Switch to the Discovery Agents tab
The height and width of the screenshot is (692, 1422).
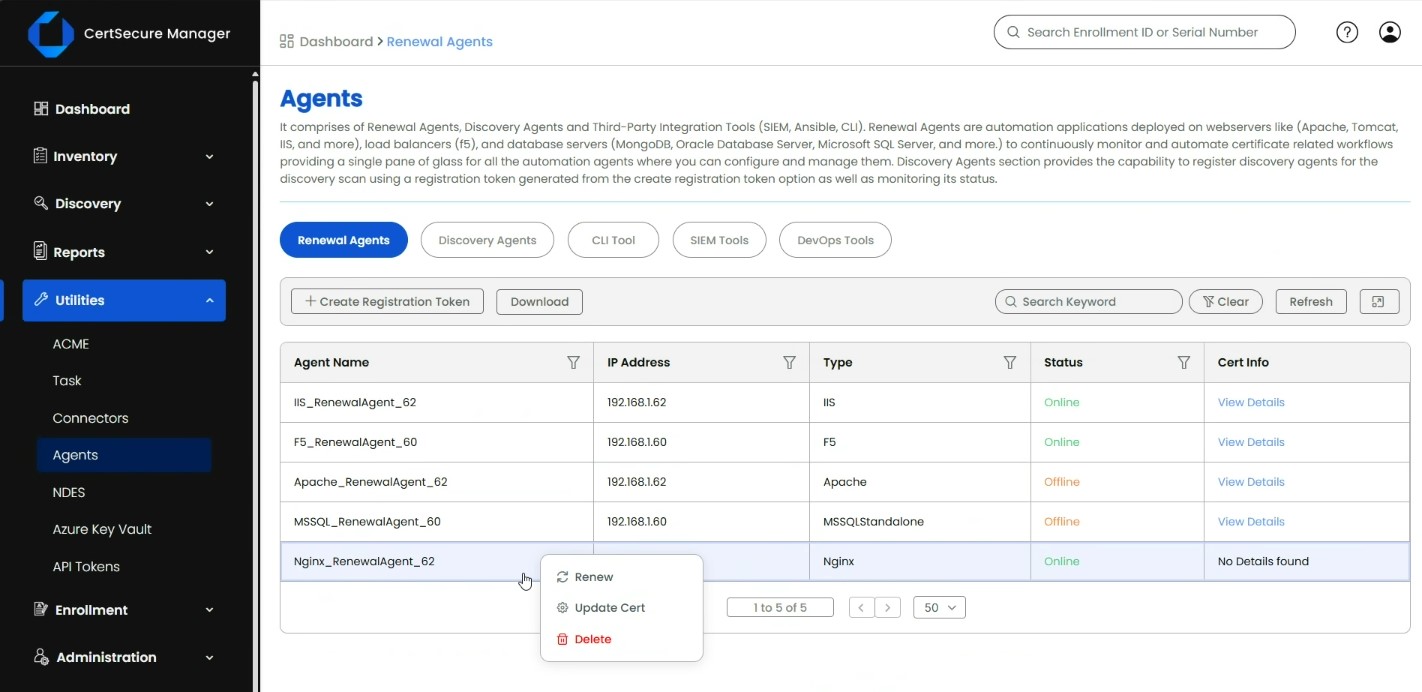pyautogui.click(x=487, y=240)
